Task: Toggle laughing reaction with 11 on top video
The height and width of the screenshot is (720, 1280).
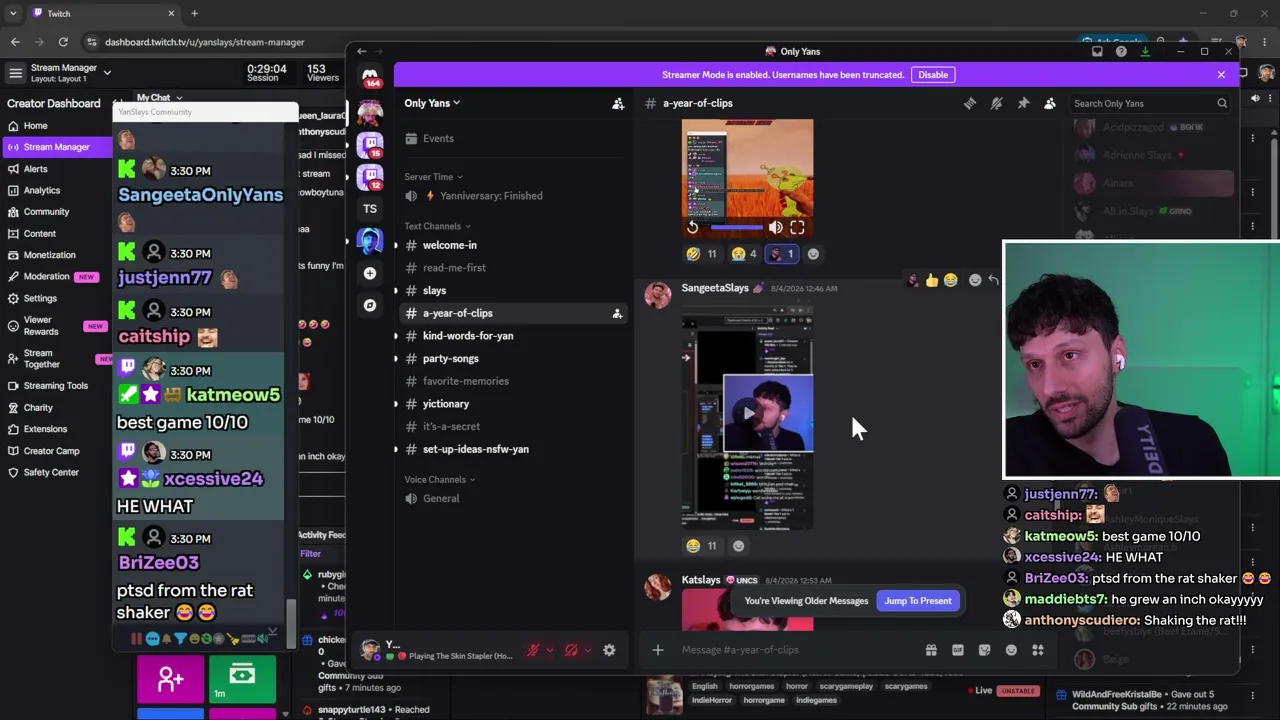Action: [x=701, y=254]
